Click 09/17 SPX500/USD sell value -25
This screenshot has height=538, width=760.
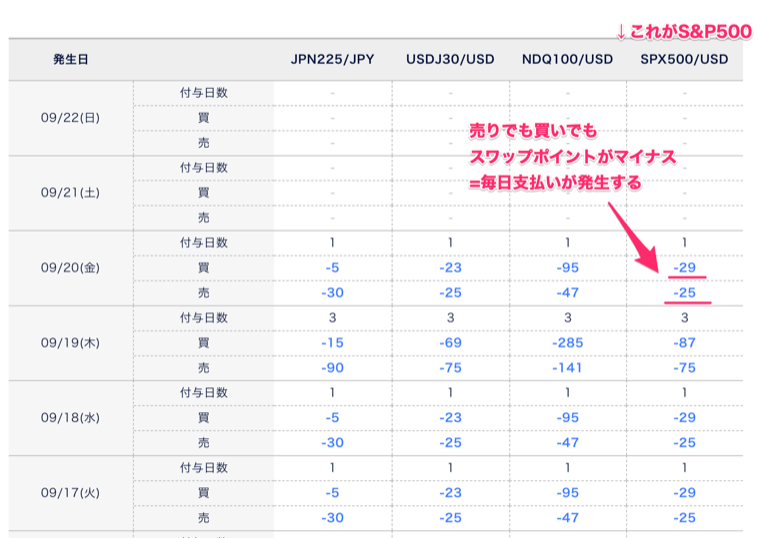tap(684, 518)
